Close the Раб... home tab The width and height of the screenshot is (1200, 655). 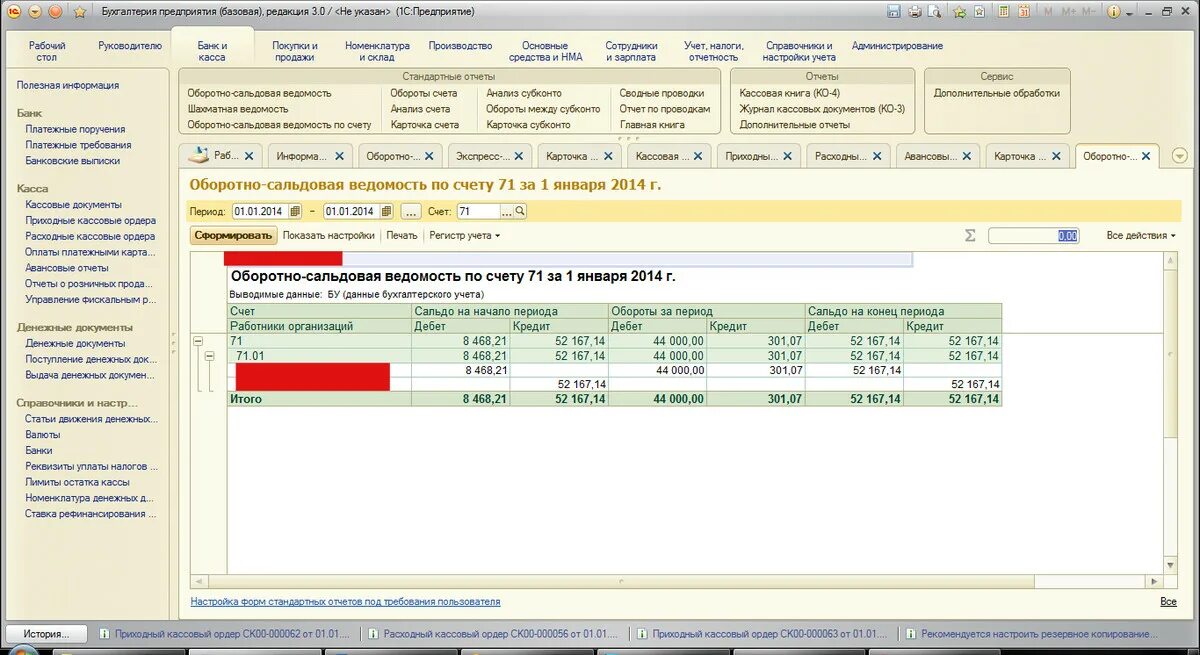249,156
